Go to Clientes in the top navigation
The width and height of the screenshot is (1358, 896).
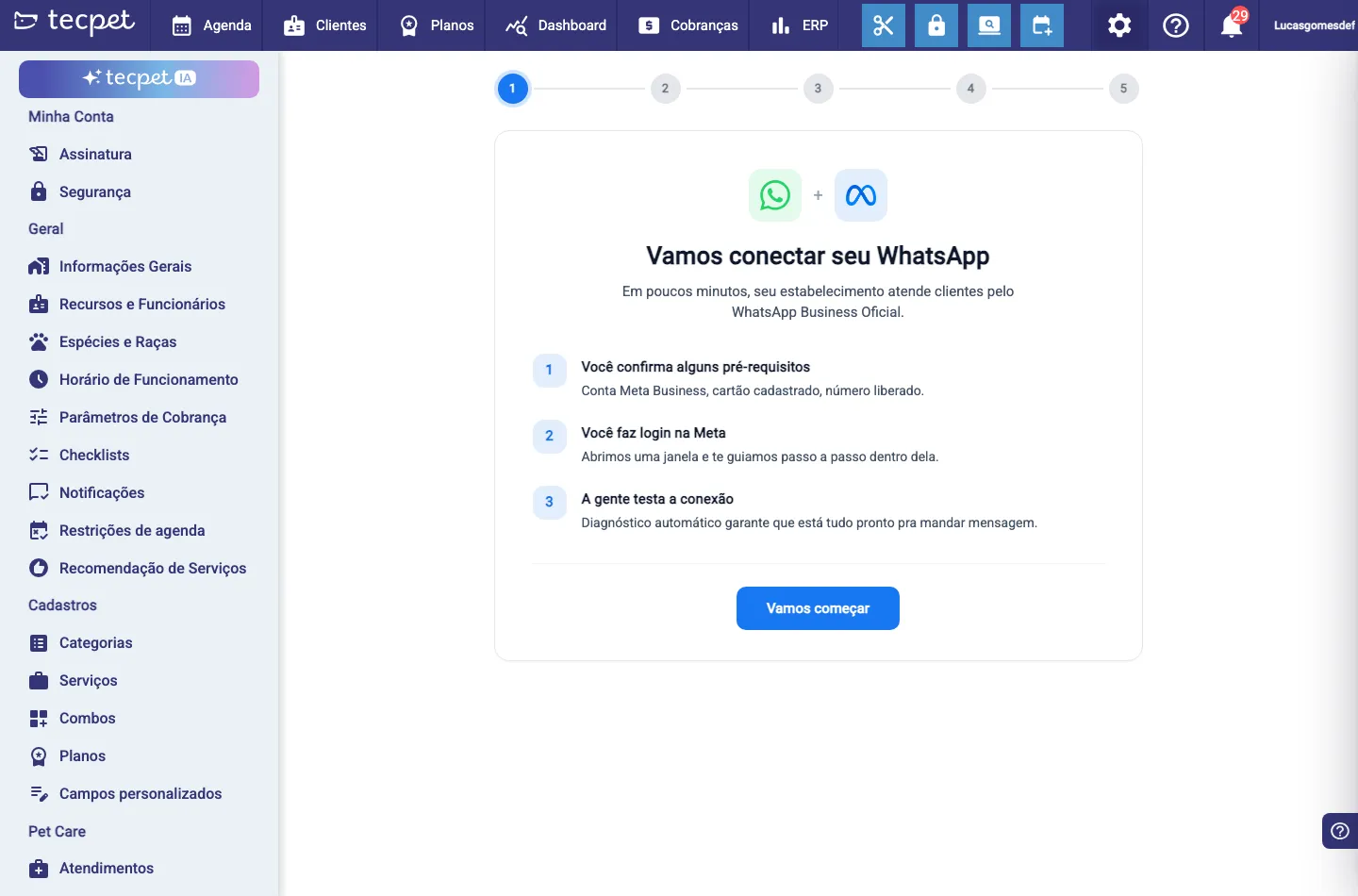pyautogui.click(x=325, y=25)
